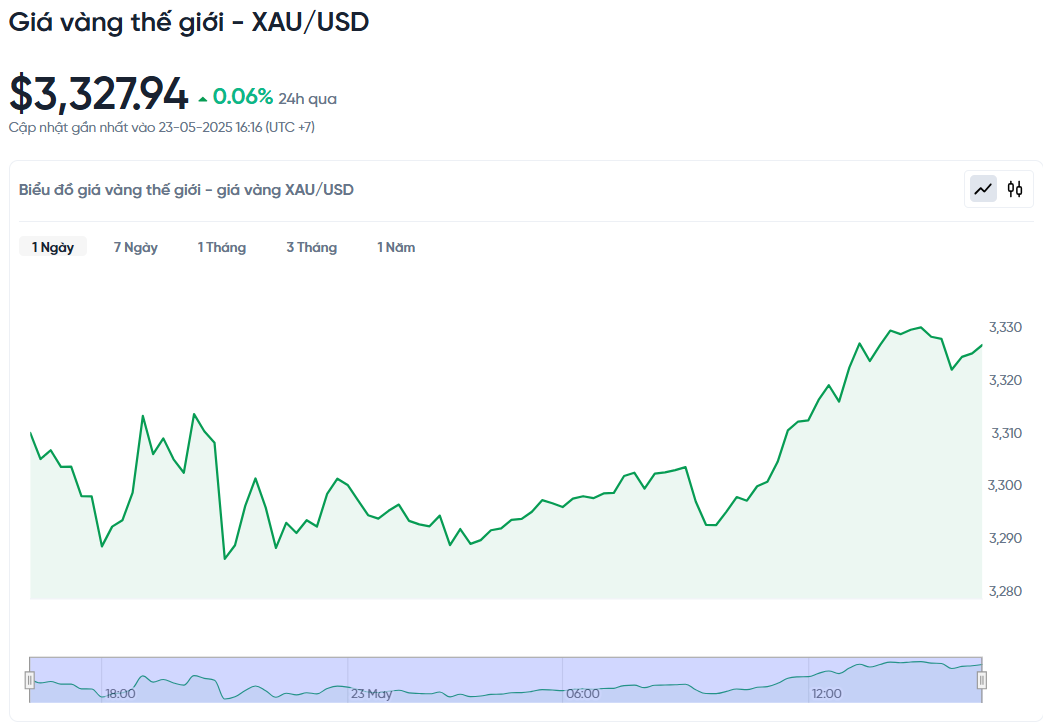Switch to the line chart view icon

coord(984,188)
